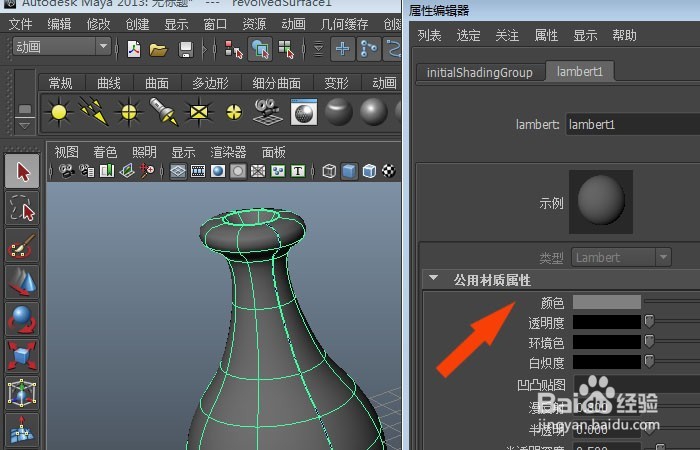Screen dimensions: 700x450
Task: Toggle the safe action display
Action: pyautogui.click(x=278, y=171)
